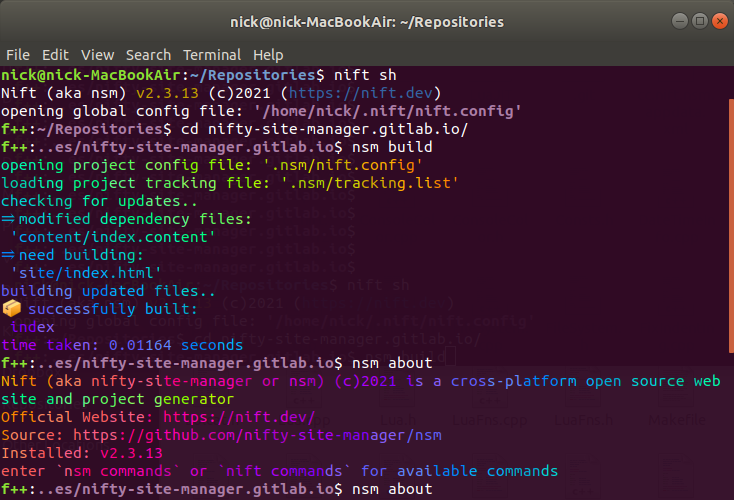Screen dimensions: 734x500
Task: Open the https://nift.dev link in version line
Action: coord(360,93)
